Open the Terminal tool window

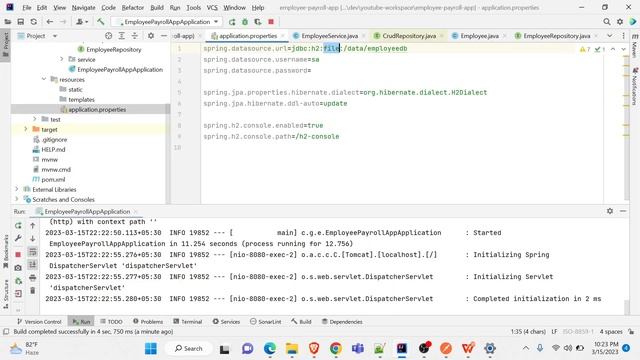click(187, 322)
